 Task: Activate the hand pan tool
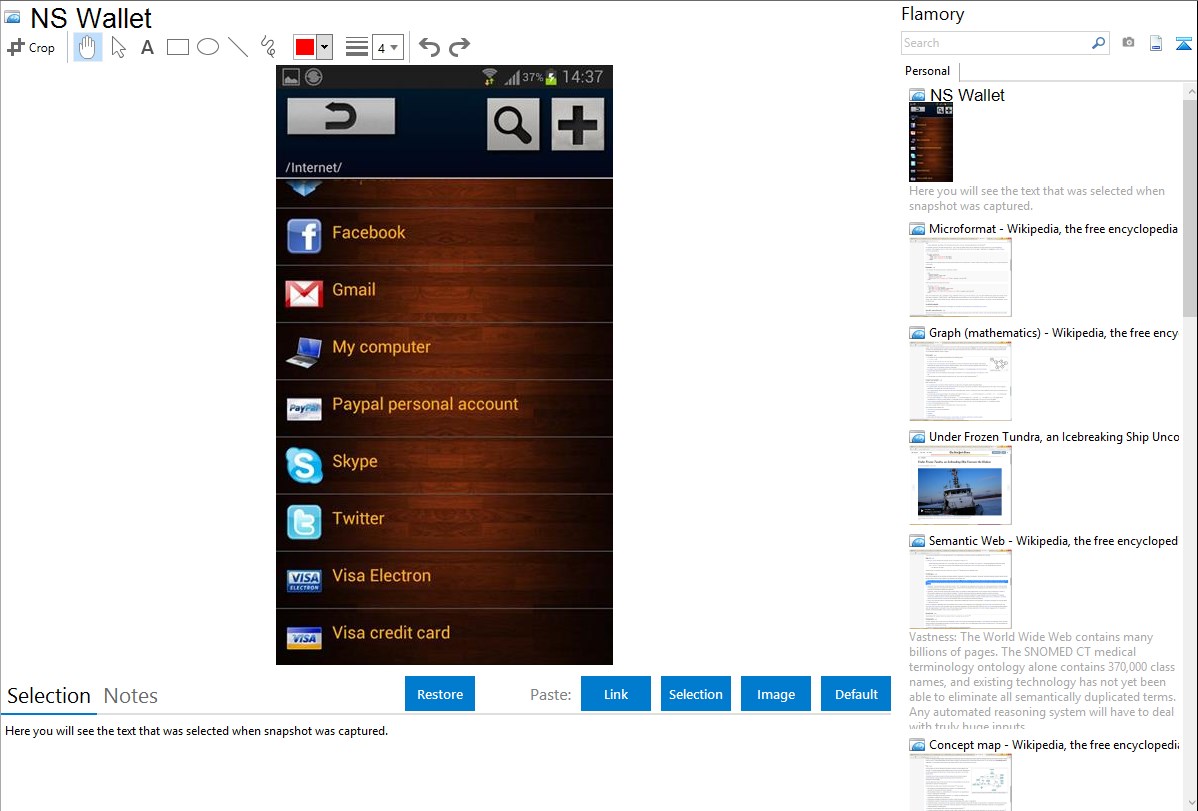click(87, 47)
